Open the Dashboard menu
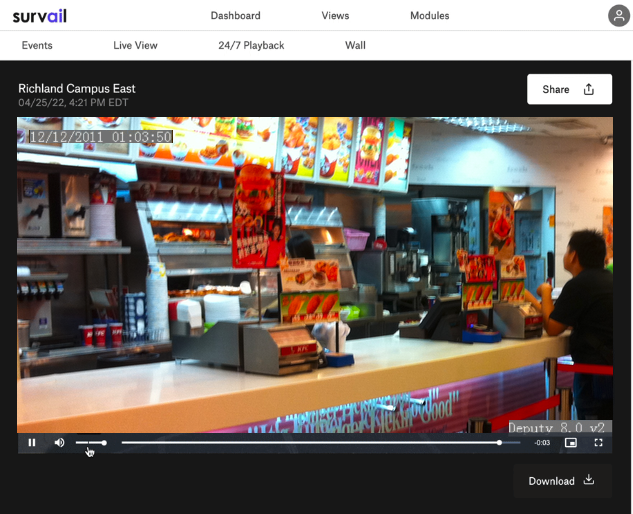 (236, 15)
